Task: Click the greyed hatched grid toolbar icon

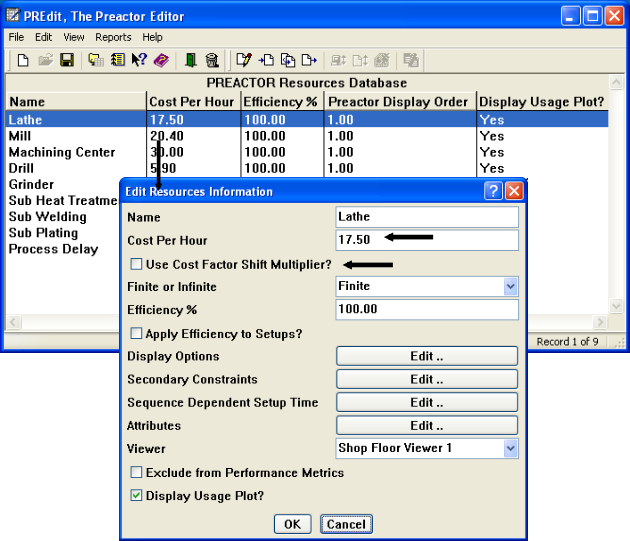Action: [x=382, y=60]
